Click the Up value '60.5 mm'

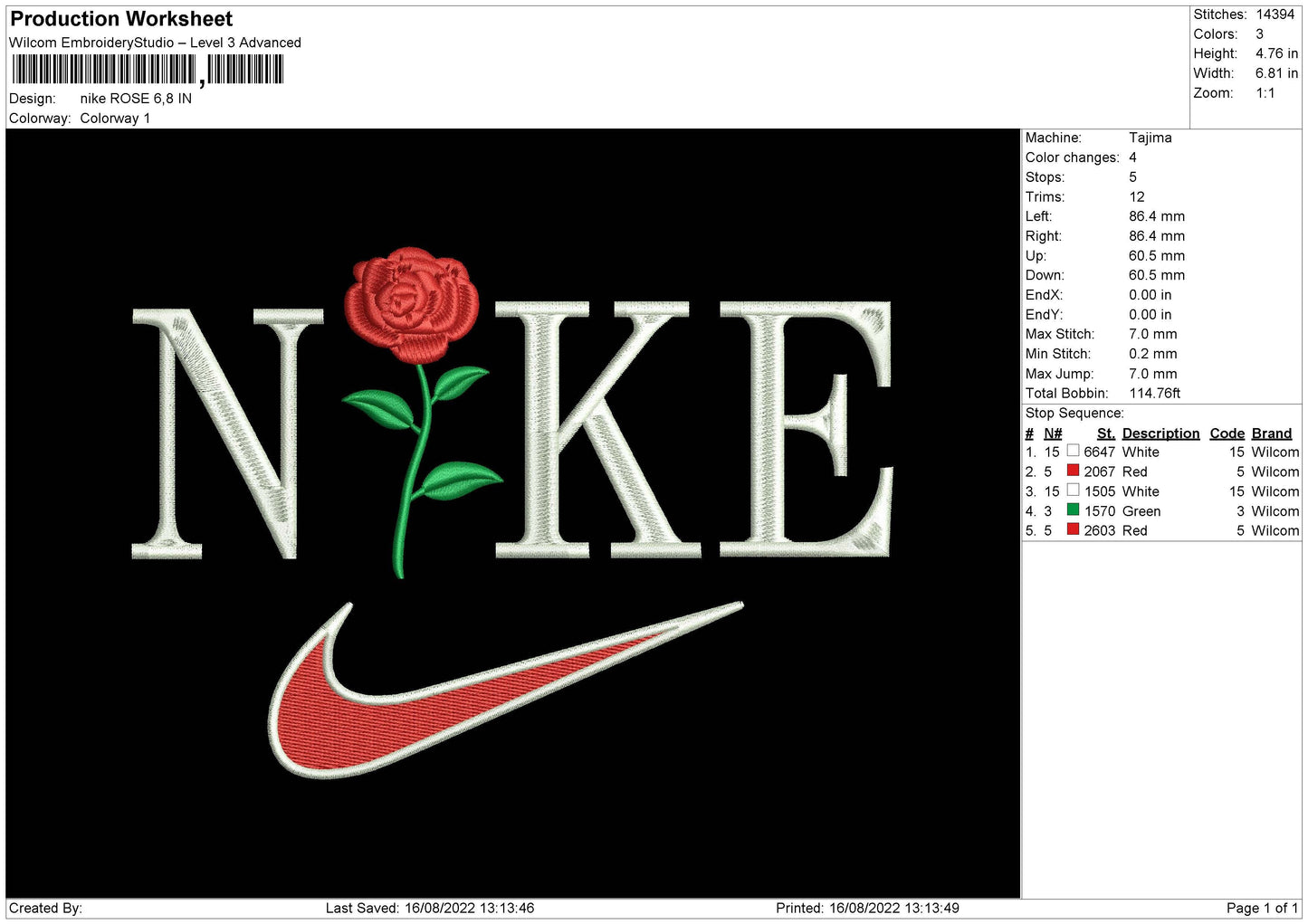pos(1157,256)
